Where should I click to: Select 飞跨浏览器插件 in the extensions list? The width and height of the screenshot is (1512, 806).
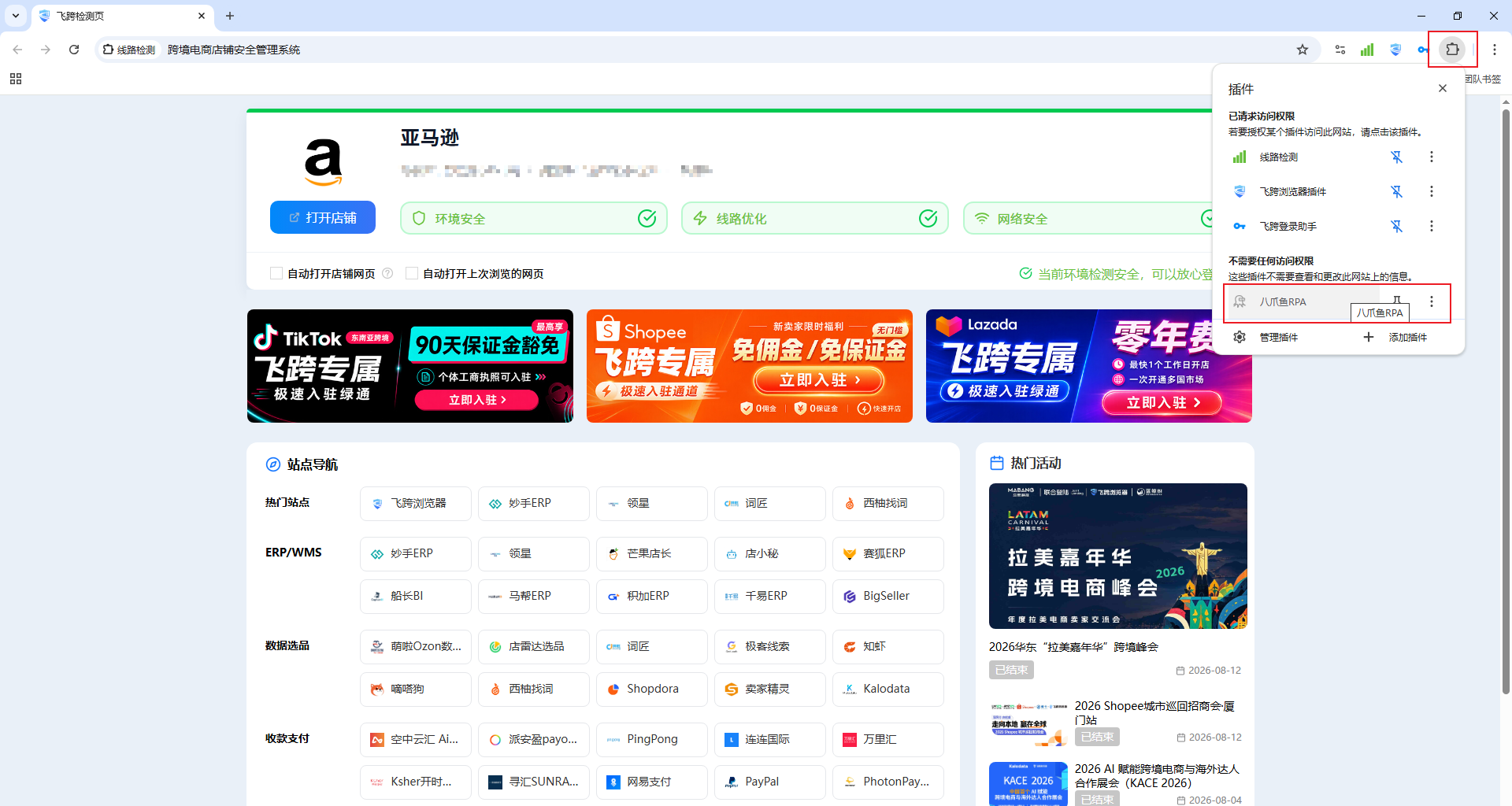click(1303, 192)
